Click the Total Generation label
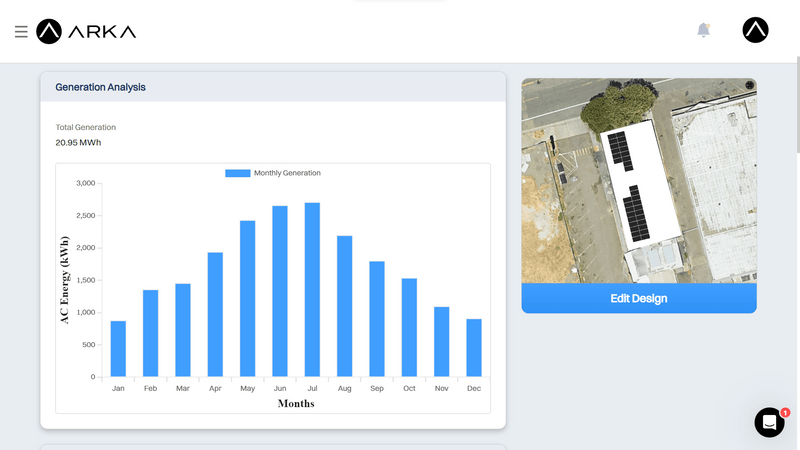800x450 pixels. tap(86, 127)
